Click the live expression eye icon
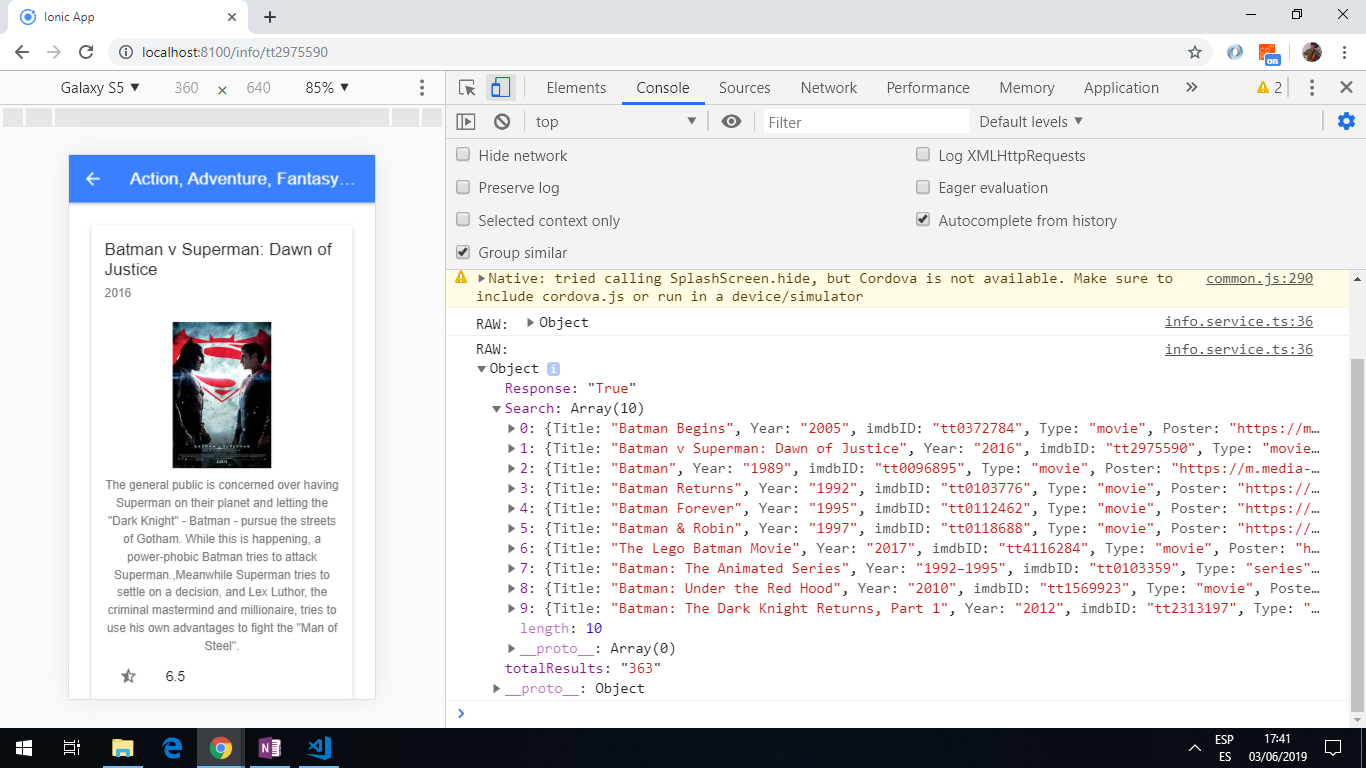This screenshot has height=768, width=1366. click(x=732, y=122)
